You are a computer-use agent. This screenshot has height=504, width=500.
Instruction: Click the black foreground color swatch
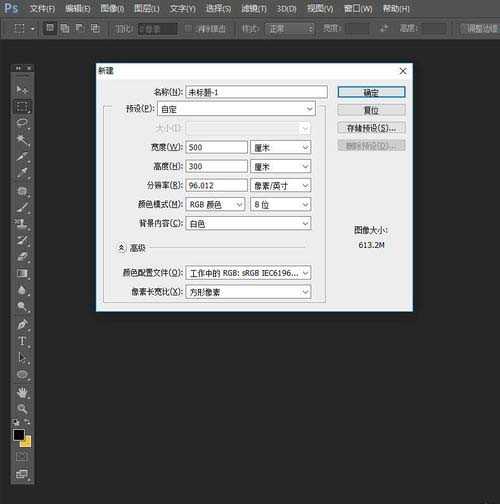pos(19,435)
